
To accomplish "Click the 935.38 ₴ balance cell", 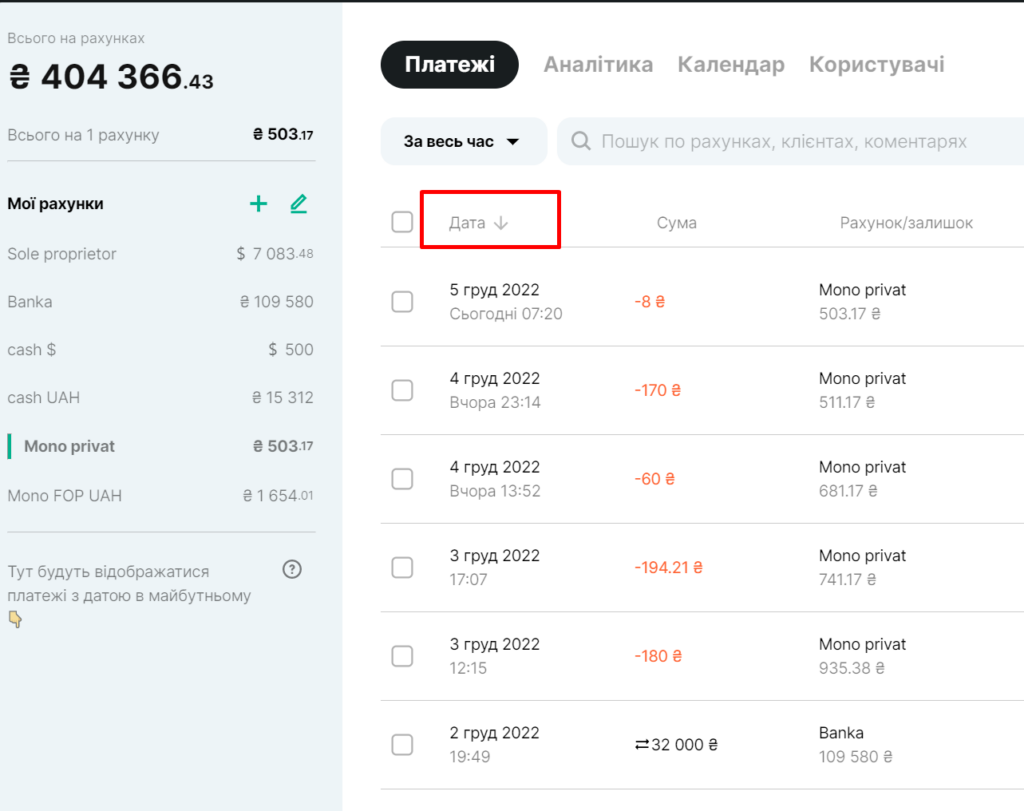I will point(852,668).
